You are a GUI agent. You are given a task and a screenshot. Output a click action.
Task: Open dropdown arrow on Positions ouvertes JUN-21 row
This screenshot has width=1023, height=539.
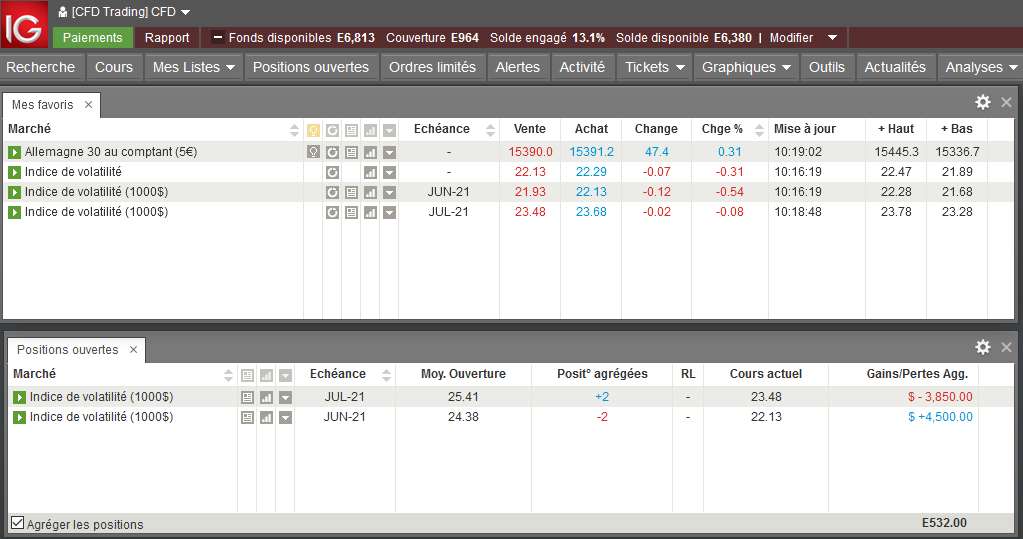click(x=285, y=417)
